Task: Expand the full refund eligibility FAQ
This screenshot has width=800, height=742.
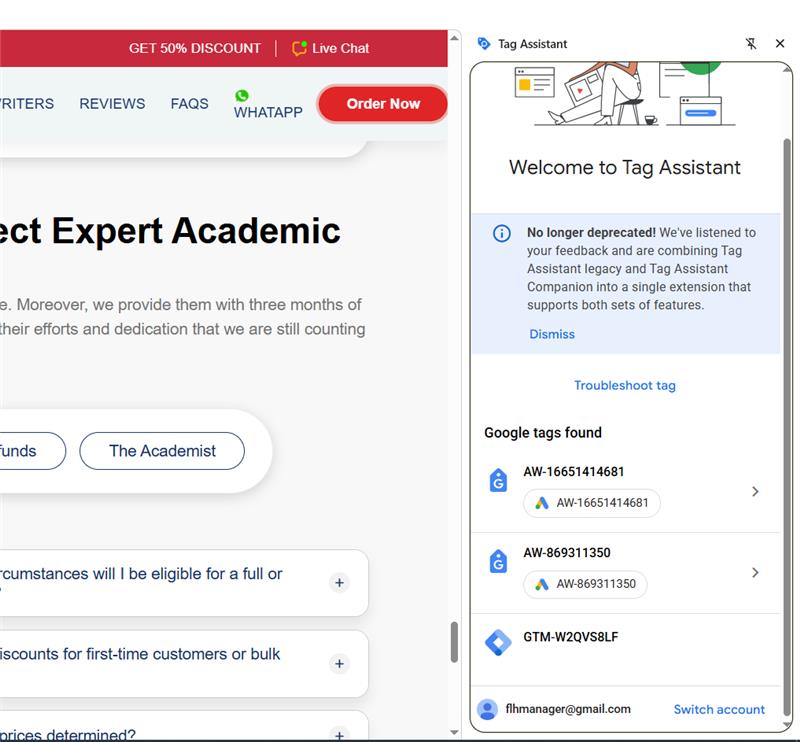Action: (x=339, y=583)
